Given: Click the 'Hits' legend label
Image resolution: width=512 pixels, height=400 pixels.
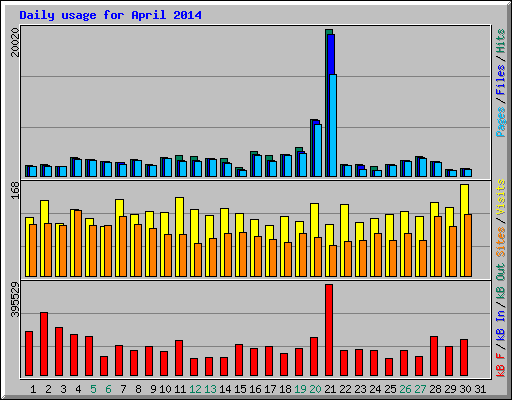Looking at the screenshot, I should [501, 41].
